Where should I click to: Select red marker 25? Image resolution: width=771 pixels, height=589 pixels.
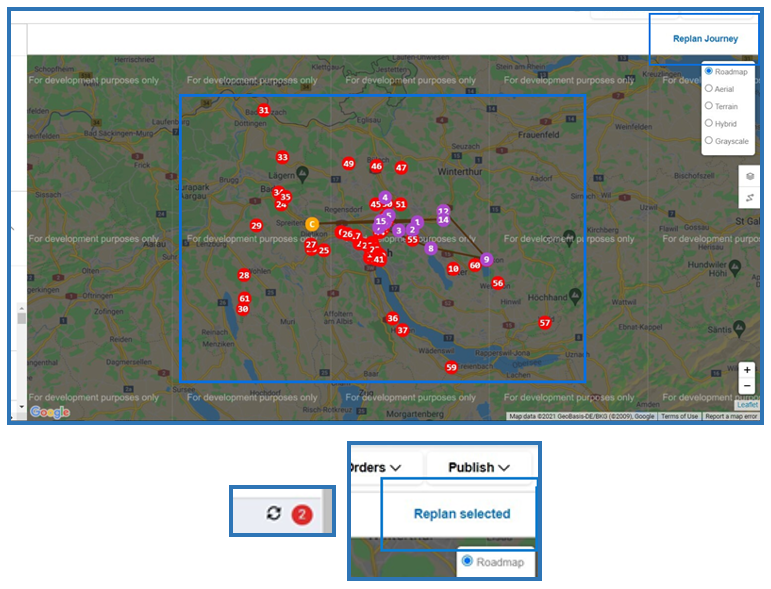[x=324, y=251]
